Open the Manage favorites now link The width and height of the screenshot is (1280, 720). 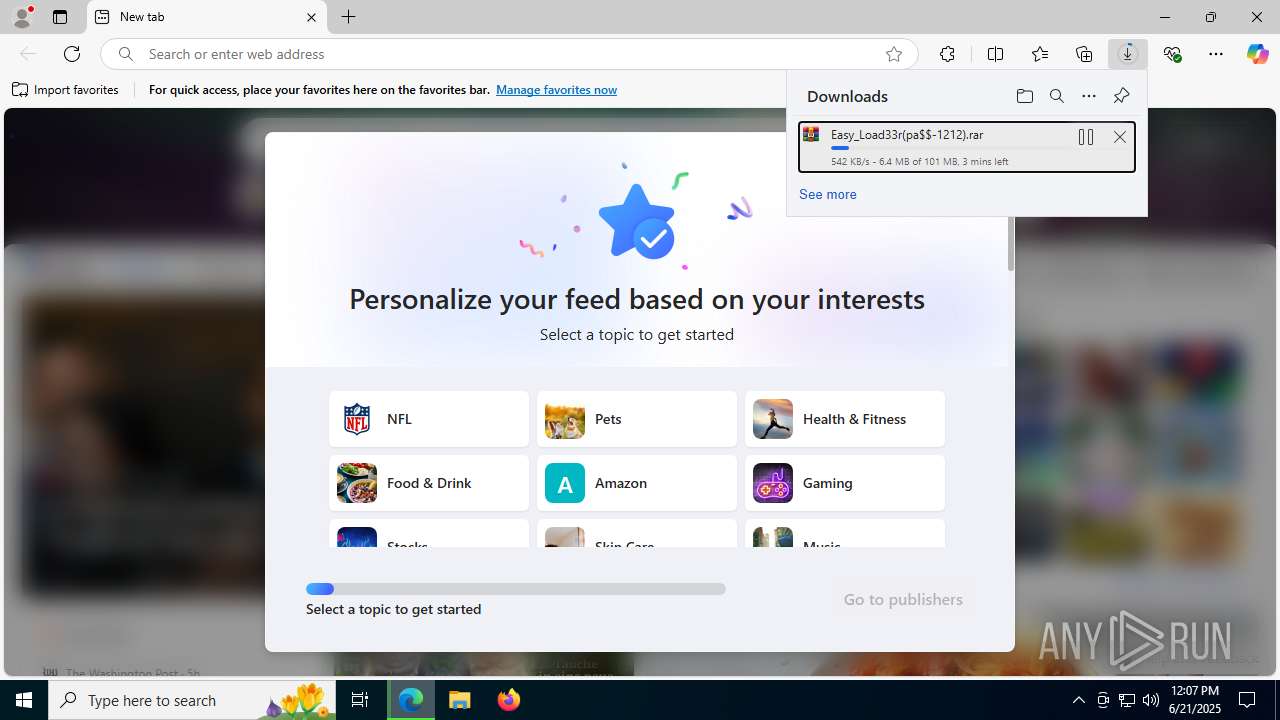click(556, 90)
